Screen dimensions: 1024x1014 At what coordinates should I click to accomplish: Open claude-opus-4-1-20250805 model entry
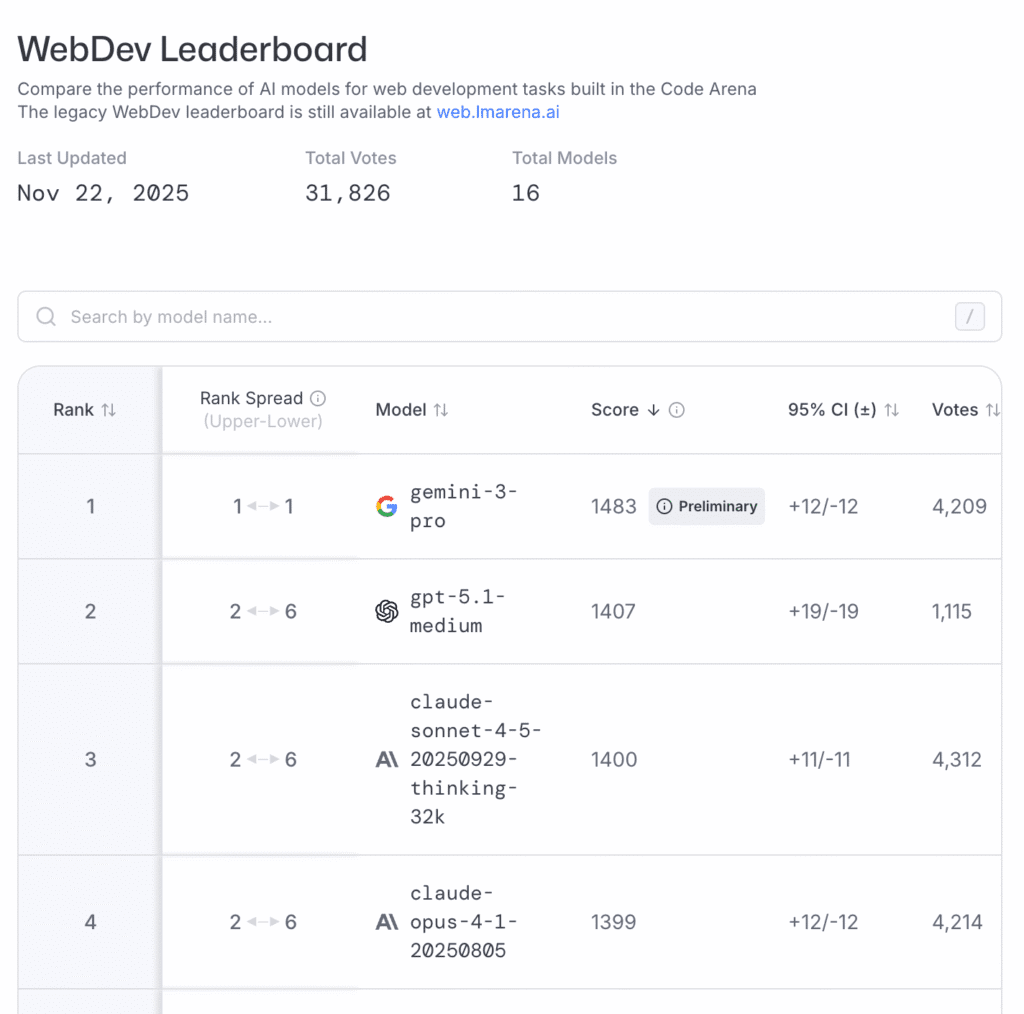464,922
